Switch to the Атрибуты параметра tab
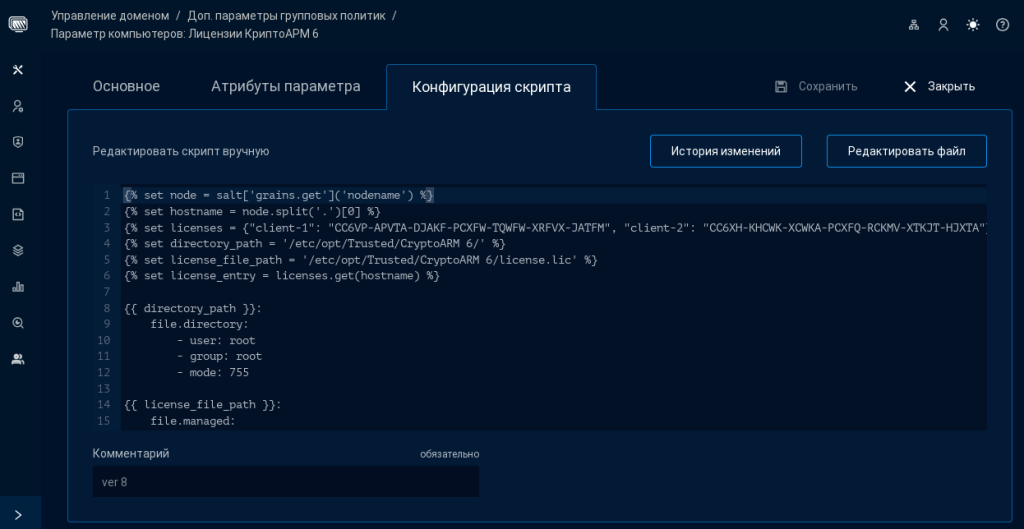This screenshot has width=1024, height=529. click(285, 87)
